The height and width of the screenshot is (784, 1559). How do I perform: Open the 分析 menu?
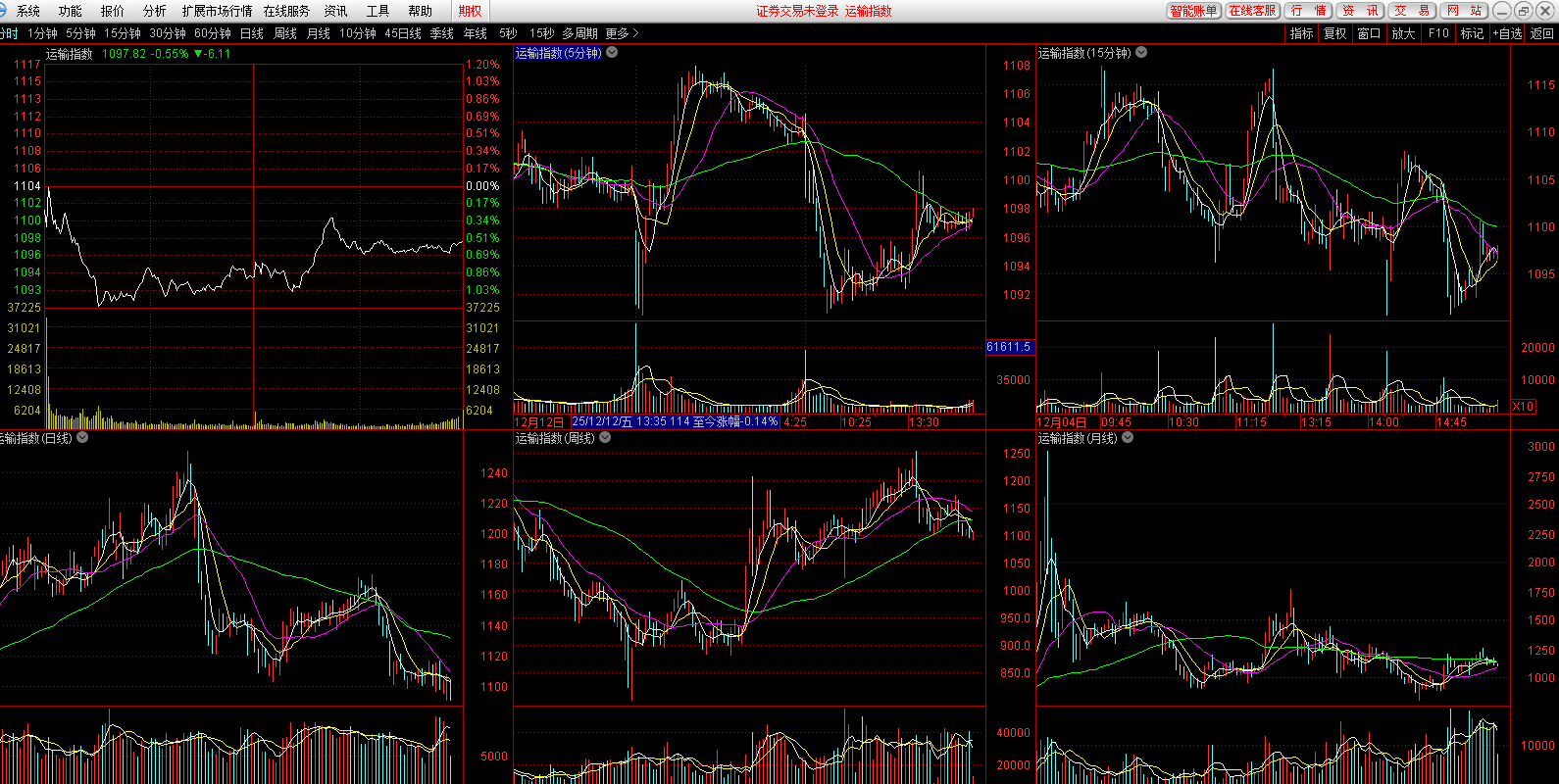[x=154, y=11]
